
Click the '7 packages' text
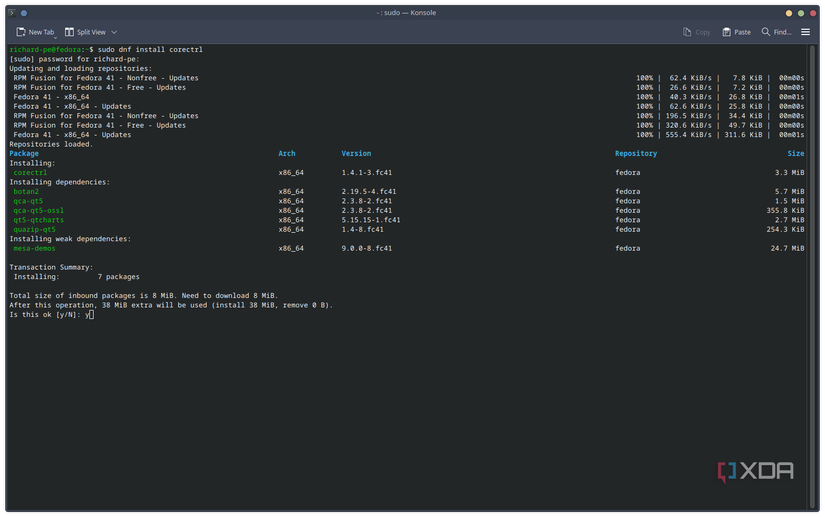tap(118, 277)
